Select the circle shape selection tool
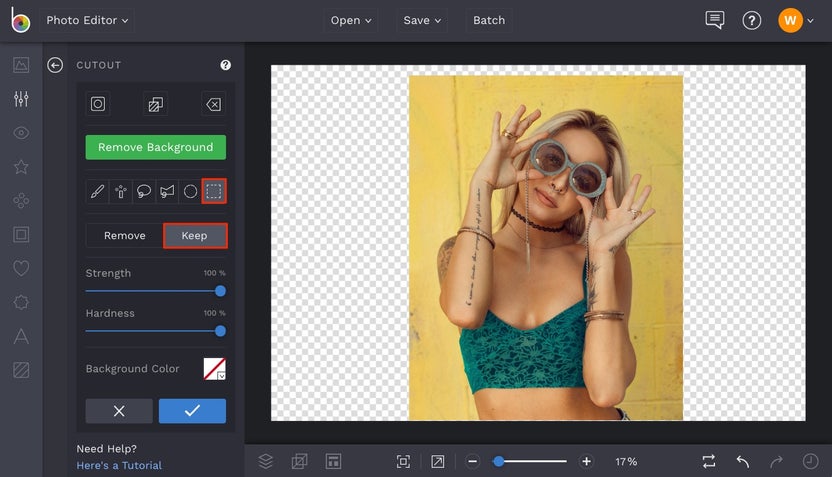The height and width of the screenshot is (477, 832). pos(190,190)
